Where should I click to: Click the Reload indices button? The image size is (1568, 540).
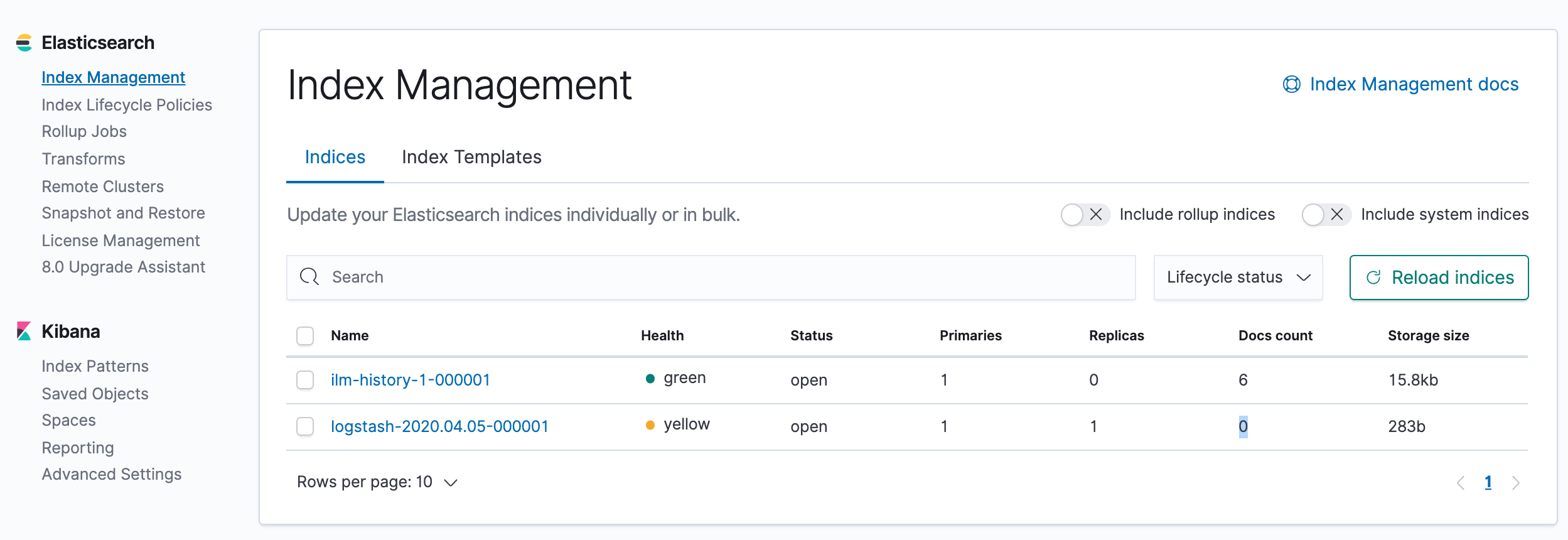1439,278
